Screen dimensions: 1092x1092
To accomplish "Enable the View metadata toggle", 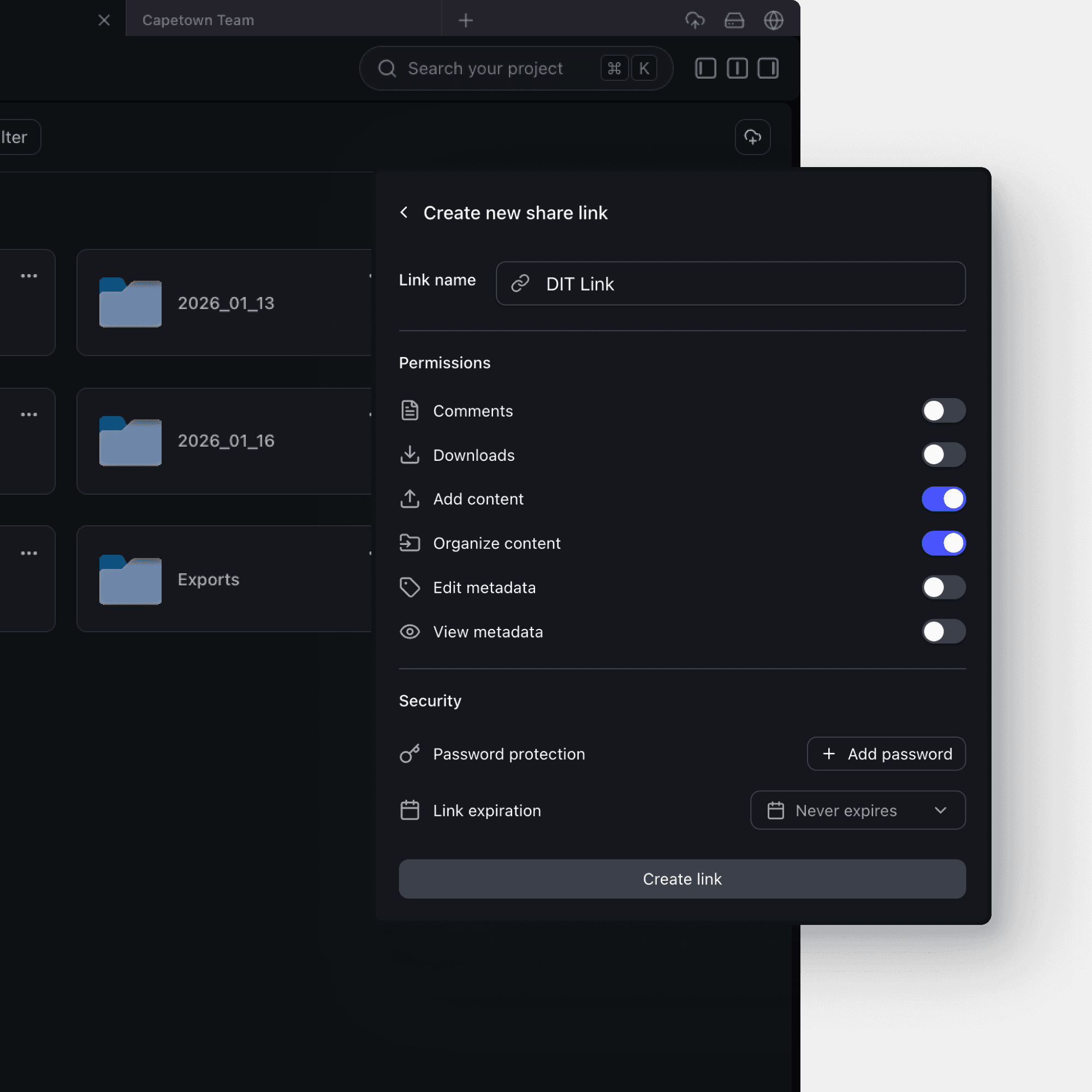I will (x=943, y=631).
